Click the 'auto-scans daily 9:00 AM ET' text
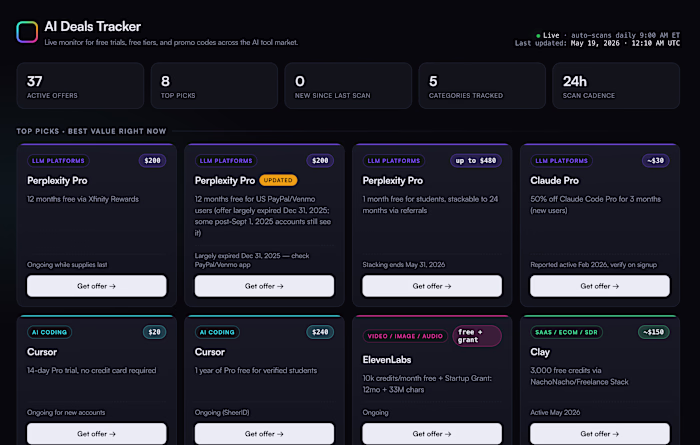This screenshot has width=700, height=445. [625, 35]
